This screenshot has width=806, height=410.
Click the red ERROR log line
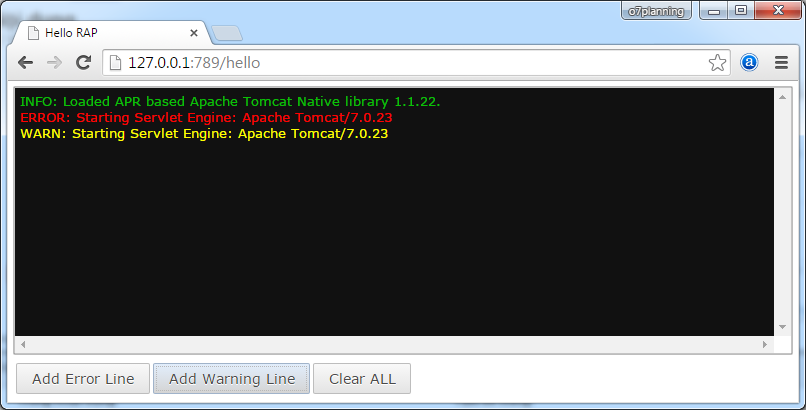click(x=206, y=118)
